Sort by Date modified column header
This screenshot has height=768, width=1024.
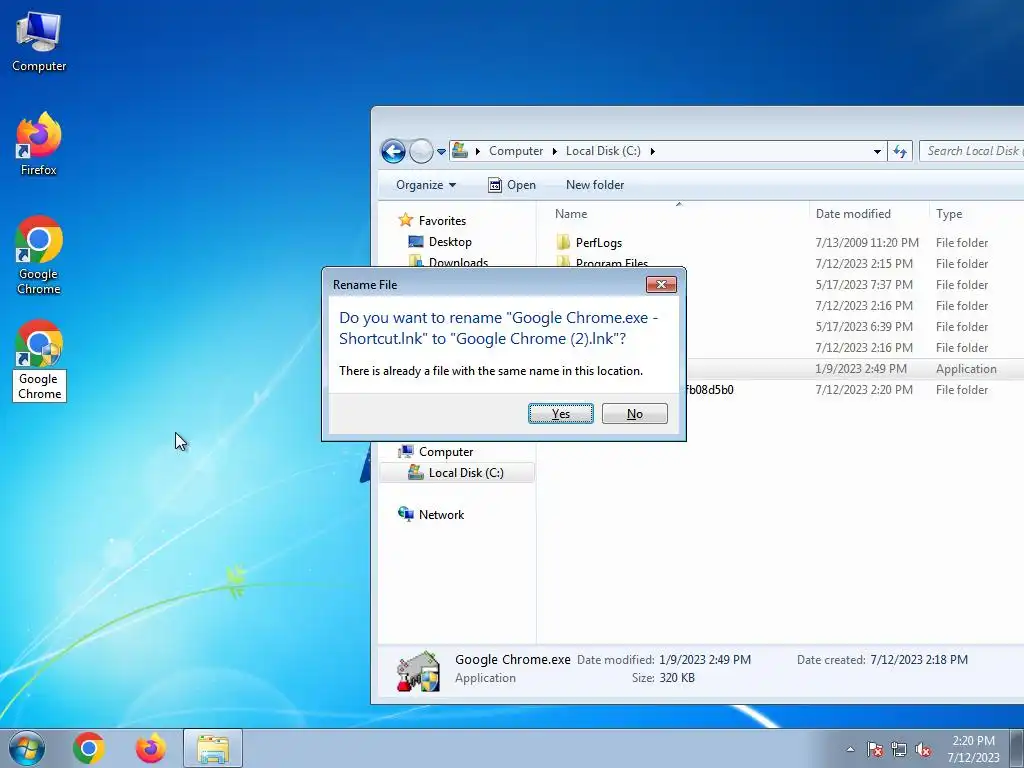[853, 214]
